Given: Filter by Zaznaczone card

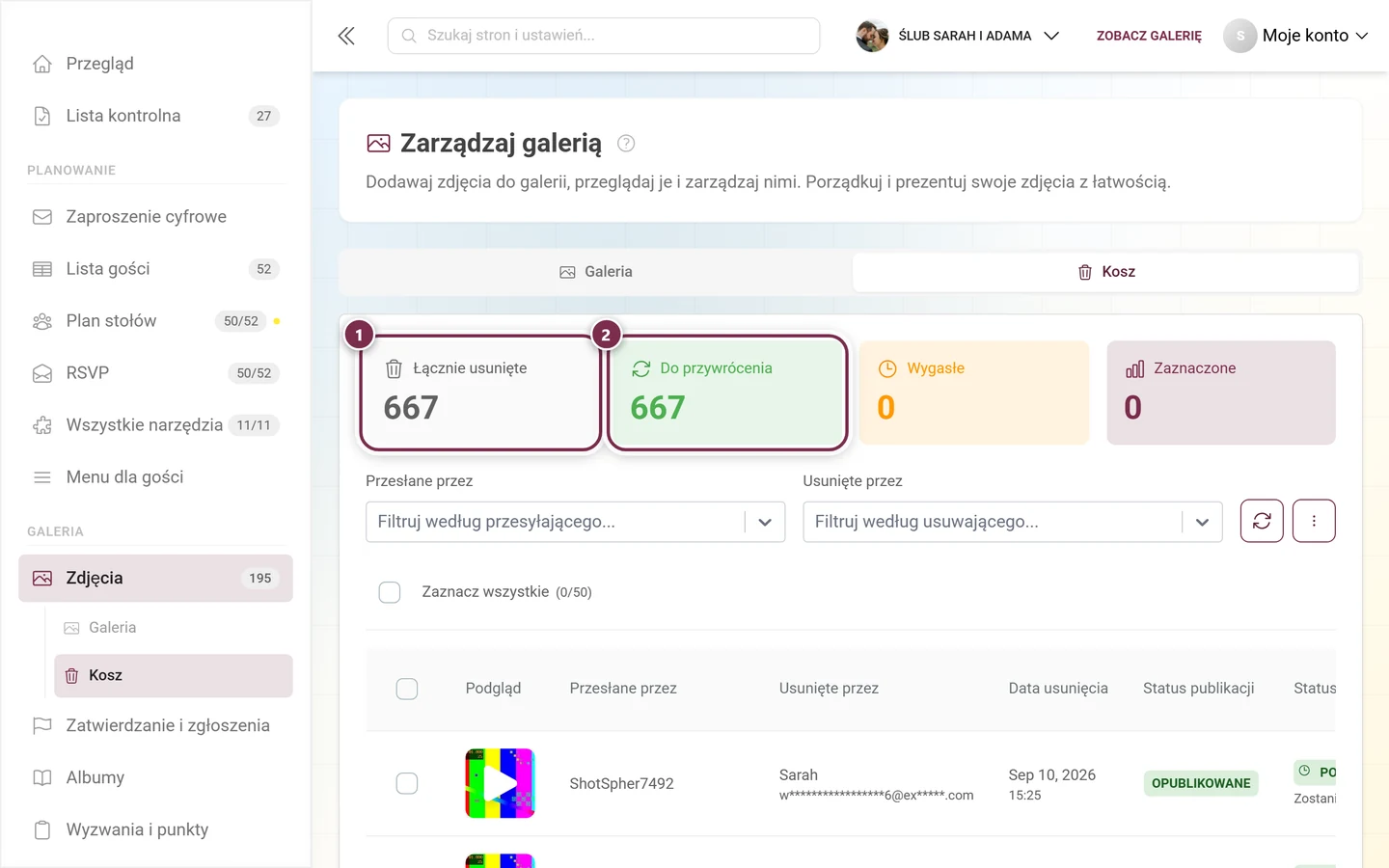Looking at the screenshot, I should pyautogui.click(x=1221, y=393).
